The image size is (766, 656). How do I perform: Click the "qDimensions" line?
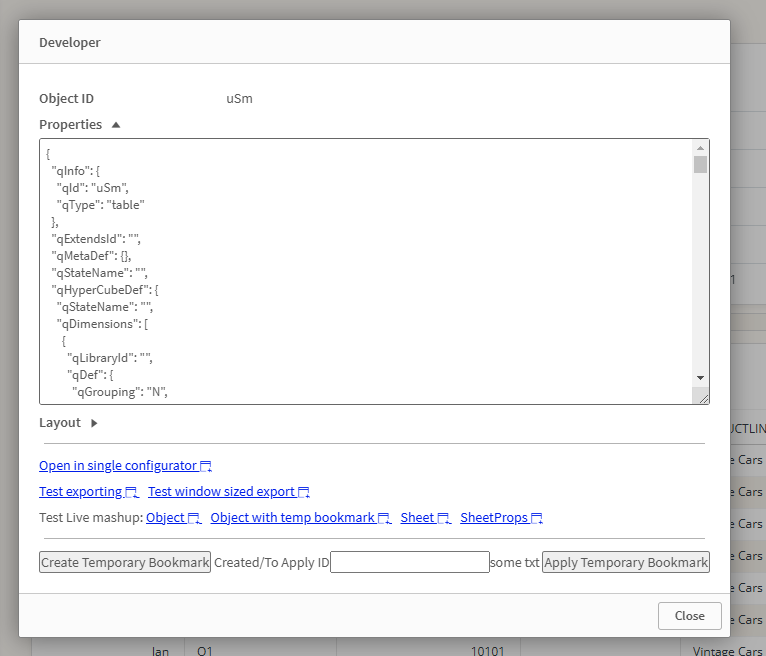coord(103,324)
